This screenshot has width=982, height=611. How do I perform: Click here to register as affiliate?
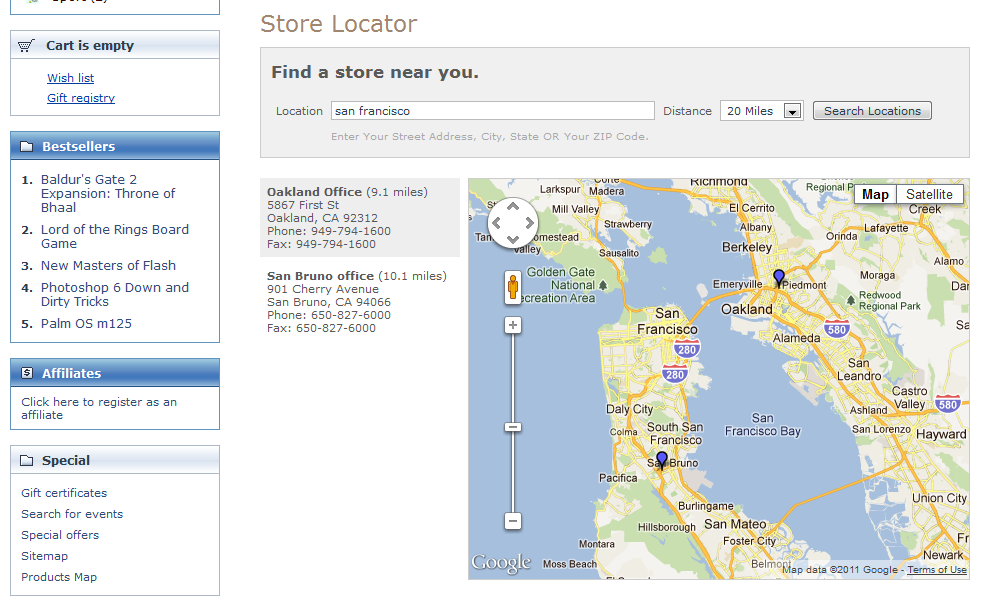99,408
